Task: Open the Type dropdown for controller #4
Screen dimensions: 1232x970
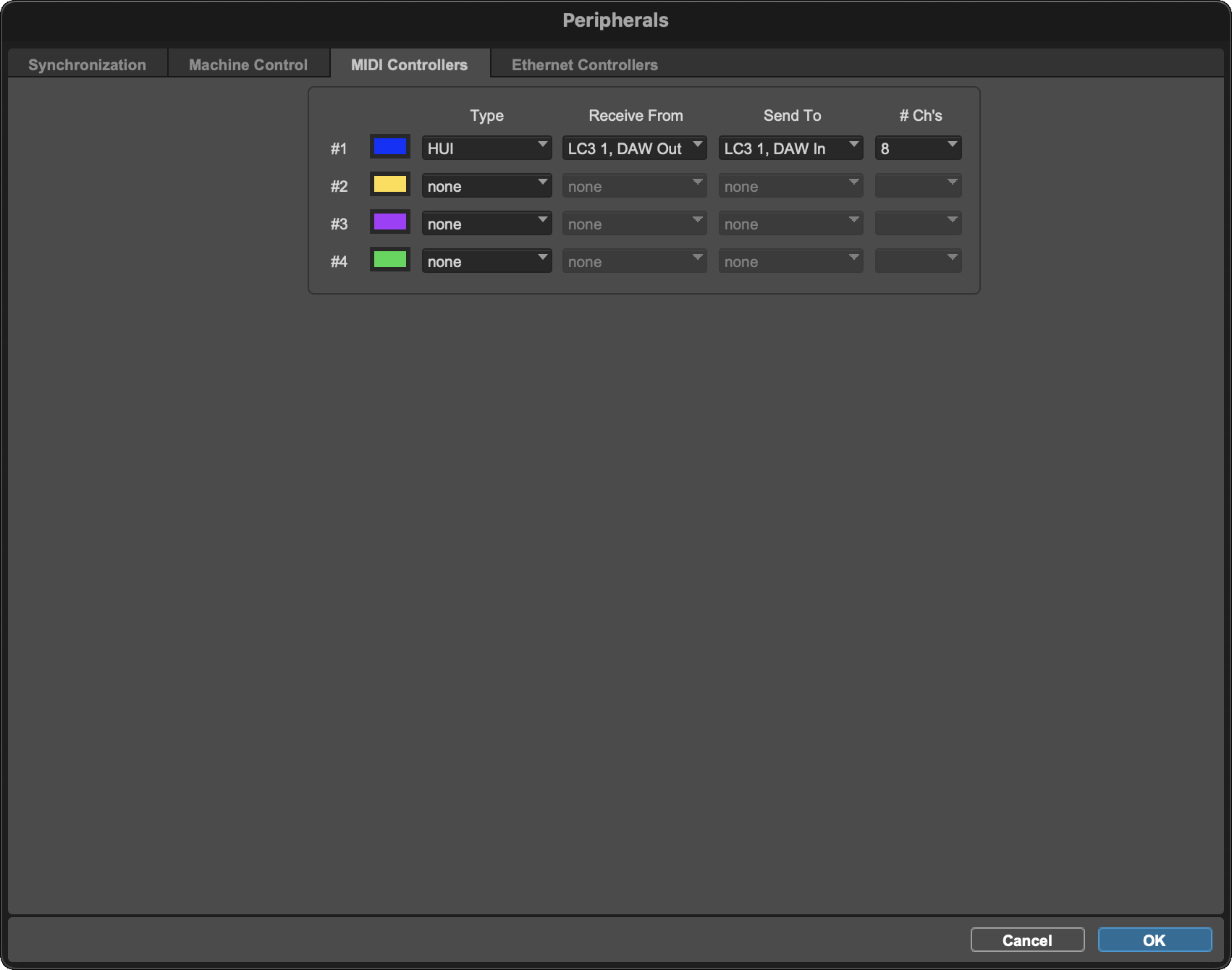Action: [x=486, y=261]
